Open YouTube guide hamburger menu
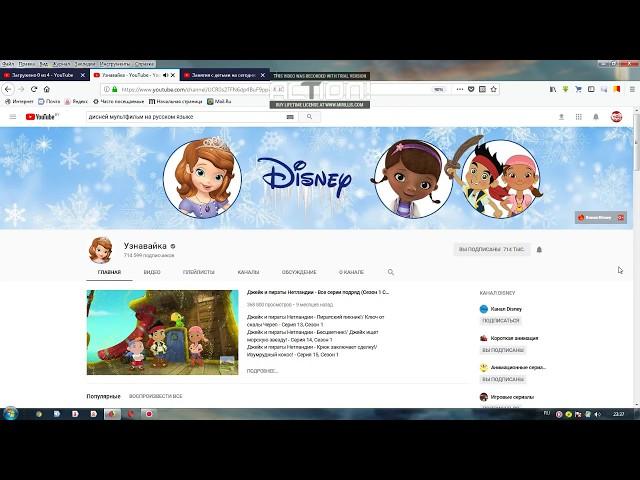Viewport: 640px width, 480px height. coord(13,117)
